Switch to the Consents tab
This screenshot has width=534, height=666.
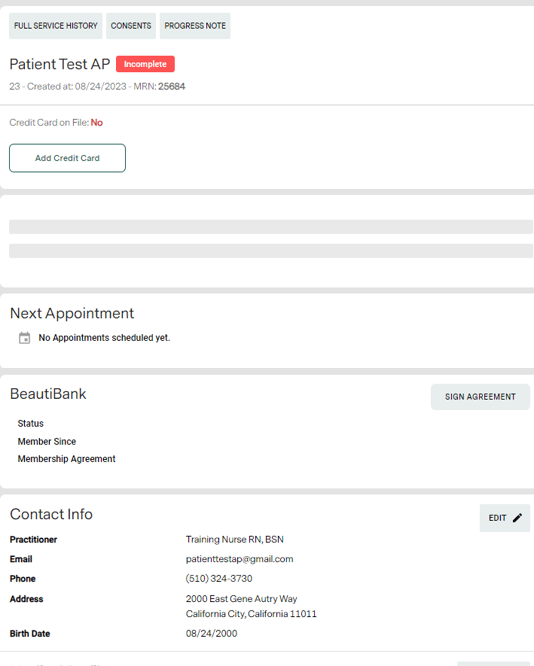(x=131, y=26)
